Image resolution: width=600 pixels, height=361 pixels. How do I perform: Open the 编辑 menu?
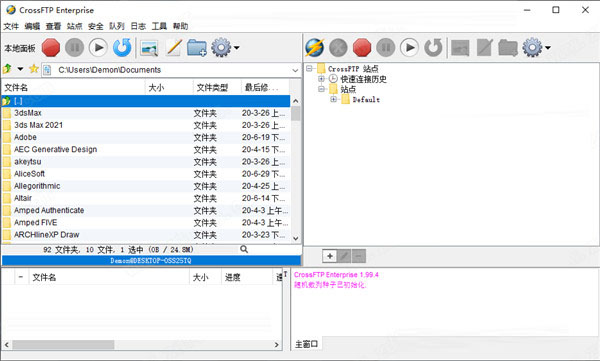pyautogui.click(x=32, y=26)
